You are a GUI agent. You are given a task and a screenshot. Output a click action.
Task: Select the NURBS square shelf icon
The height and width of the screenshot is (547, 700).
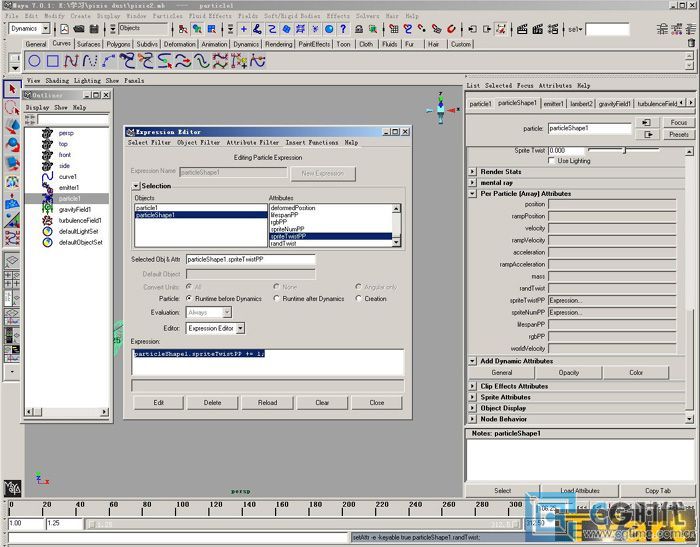point(53,61)
